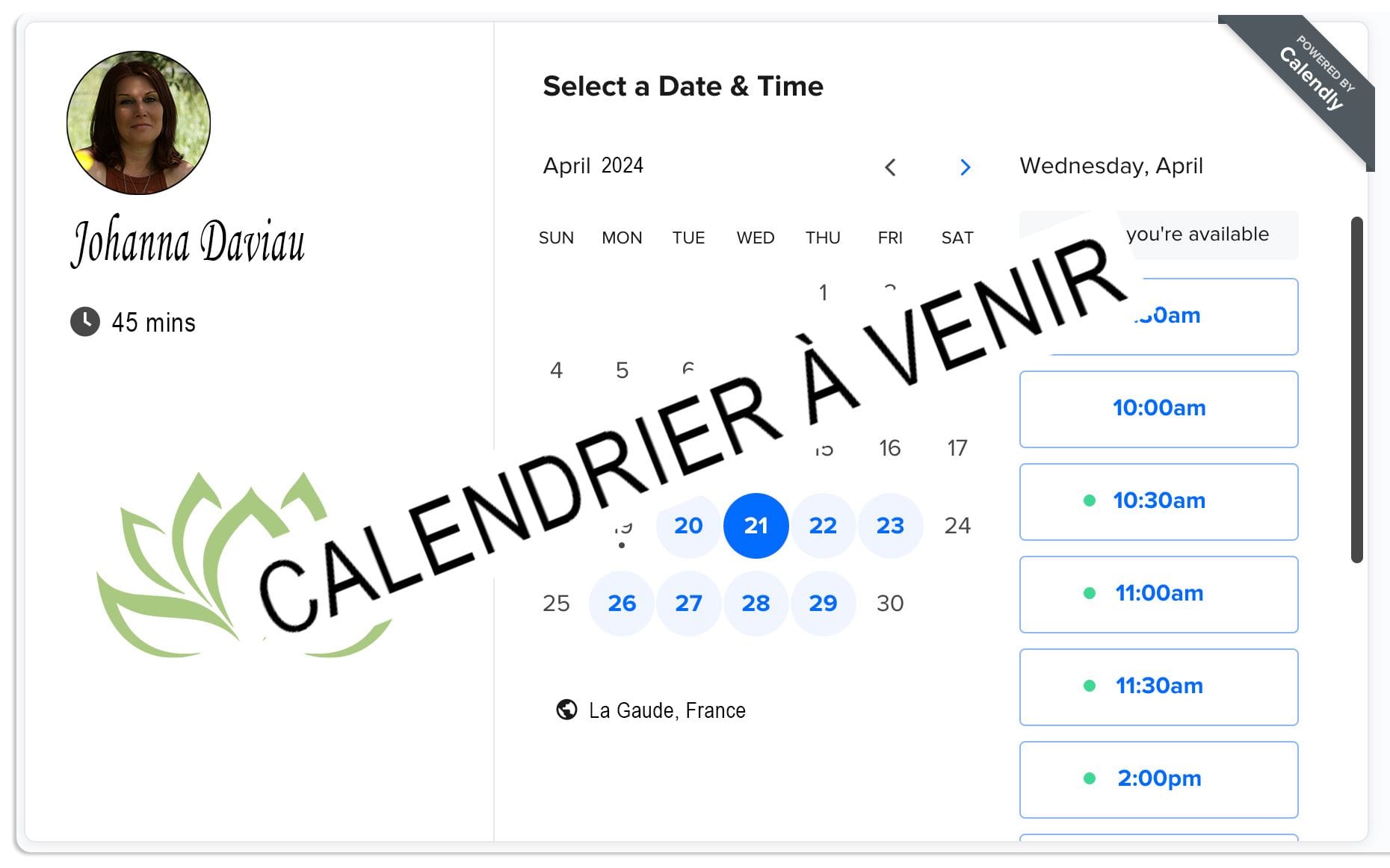
Task: Select April 20 on the calendar
Action: 688,526
